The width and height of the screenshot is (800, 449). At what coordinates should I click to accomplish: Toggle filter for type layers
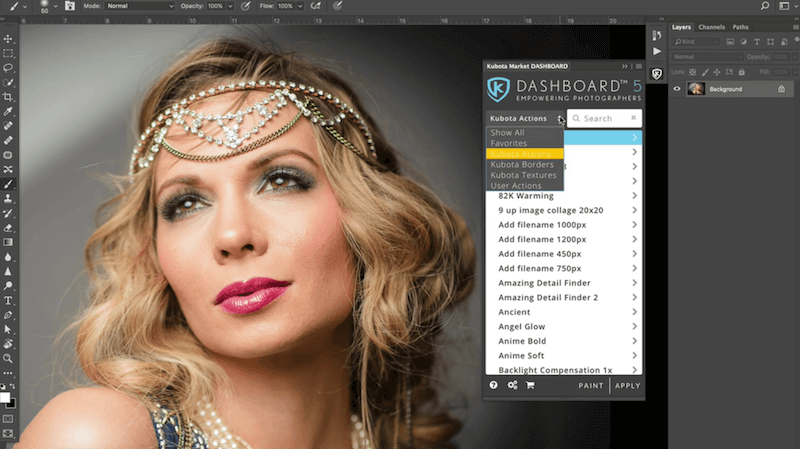click(x=757, y=42)
